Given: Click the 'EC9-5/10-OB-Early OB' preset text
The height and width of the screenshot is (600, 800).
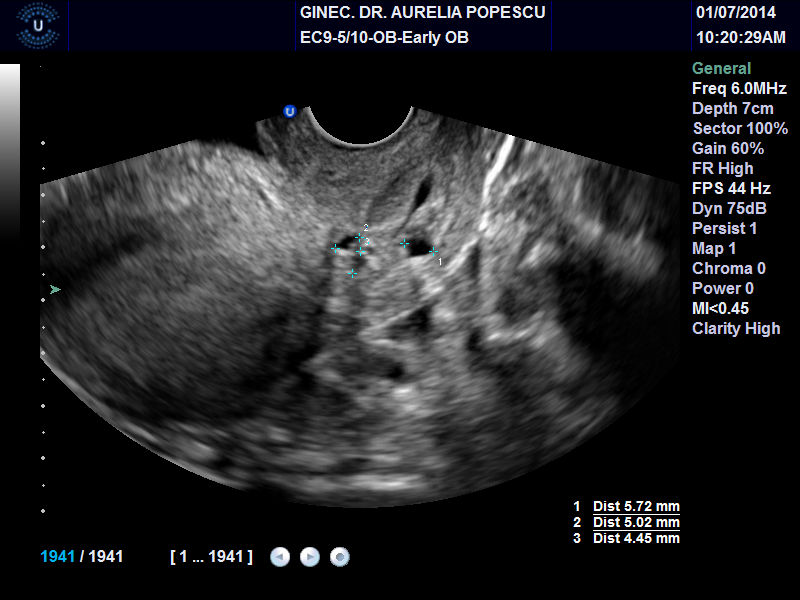Looking at the screenshot, I should pos(384,37).
